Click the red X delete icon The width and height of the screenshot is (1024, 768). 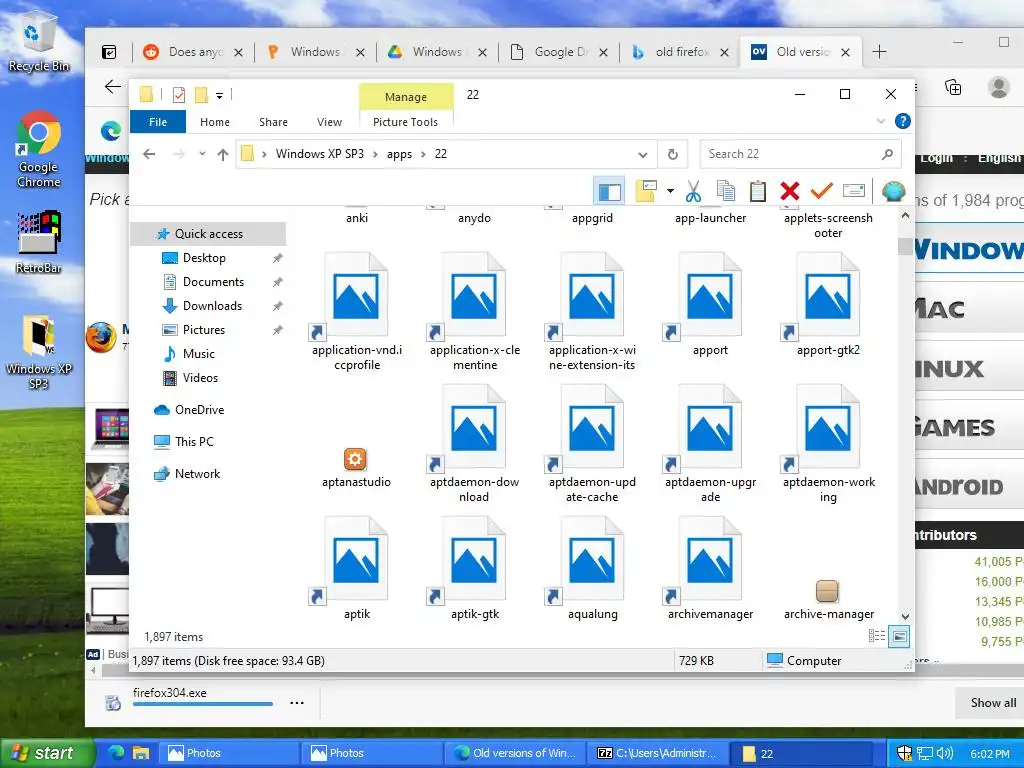[x=790, y=191]
